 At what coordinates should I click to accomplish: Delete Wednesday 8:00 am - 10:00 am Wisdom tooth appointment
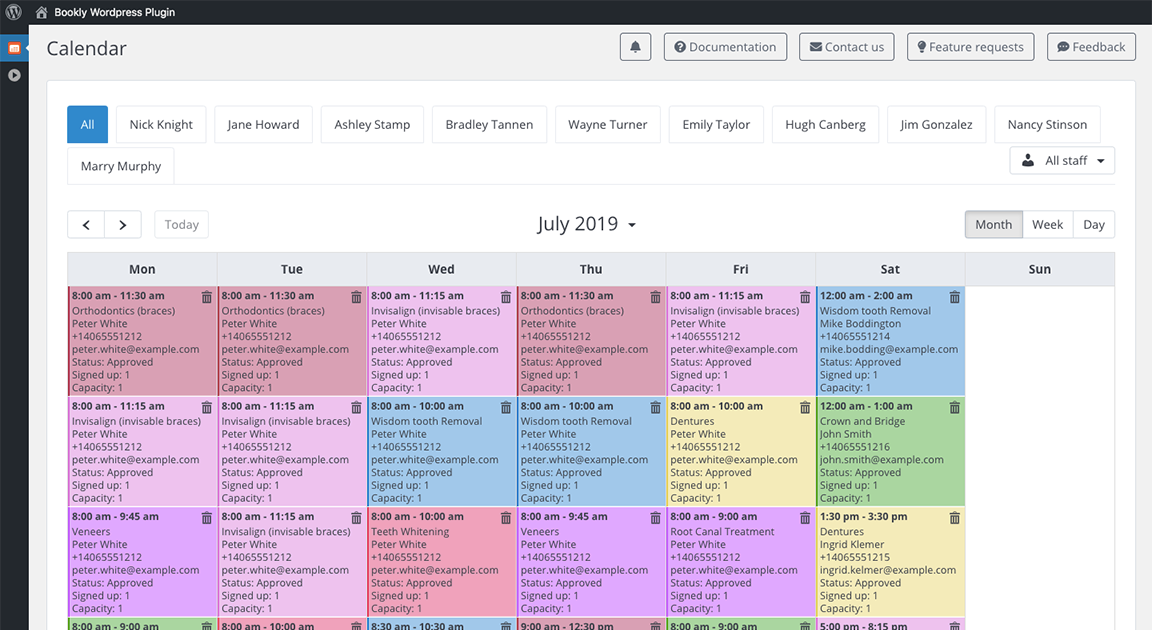(505, 407)
